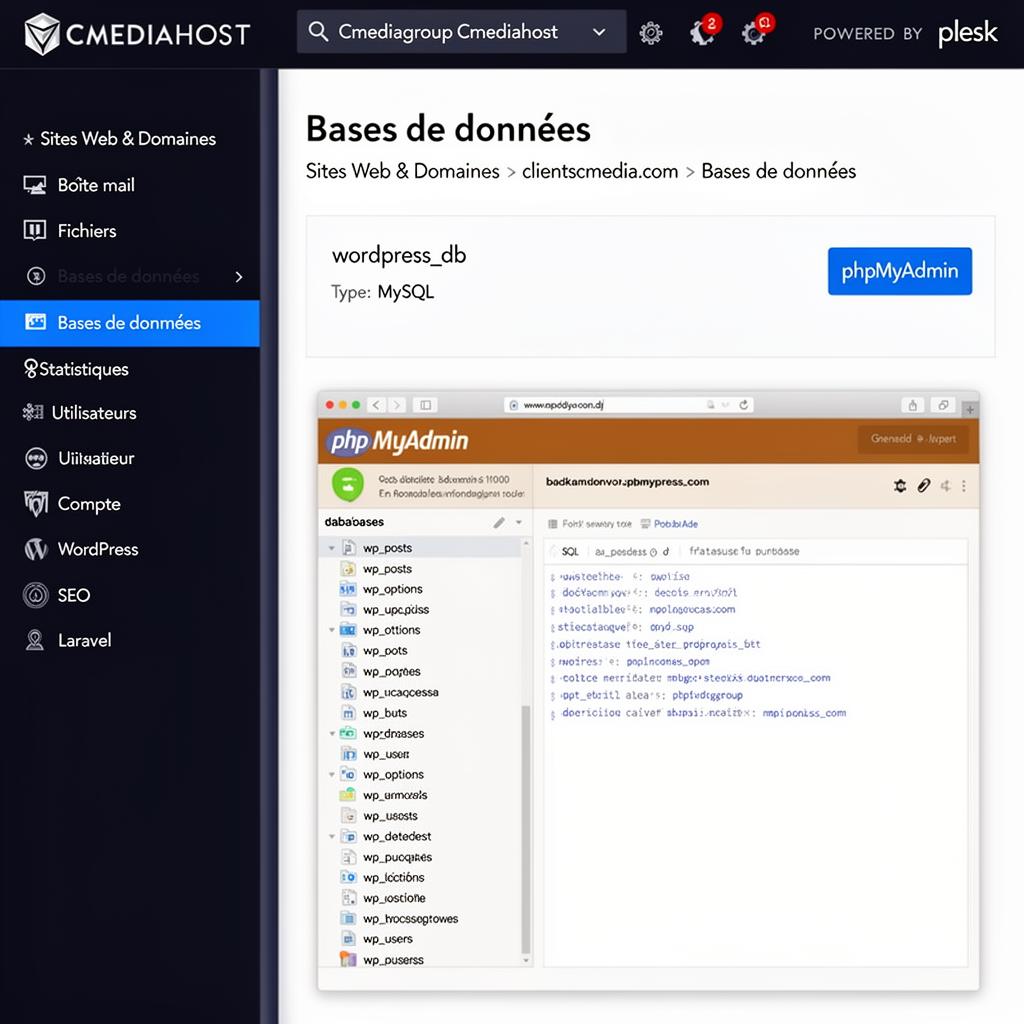Collapse the wp_ottions tree arrow
The width and height of the screenshot is (1024, 1024).
click(332, 630)
